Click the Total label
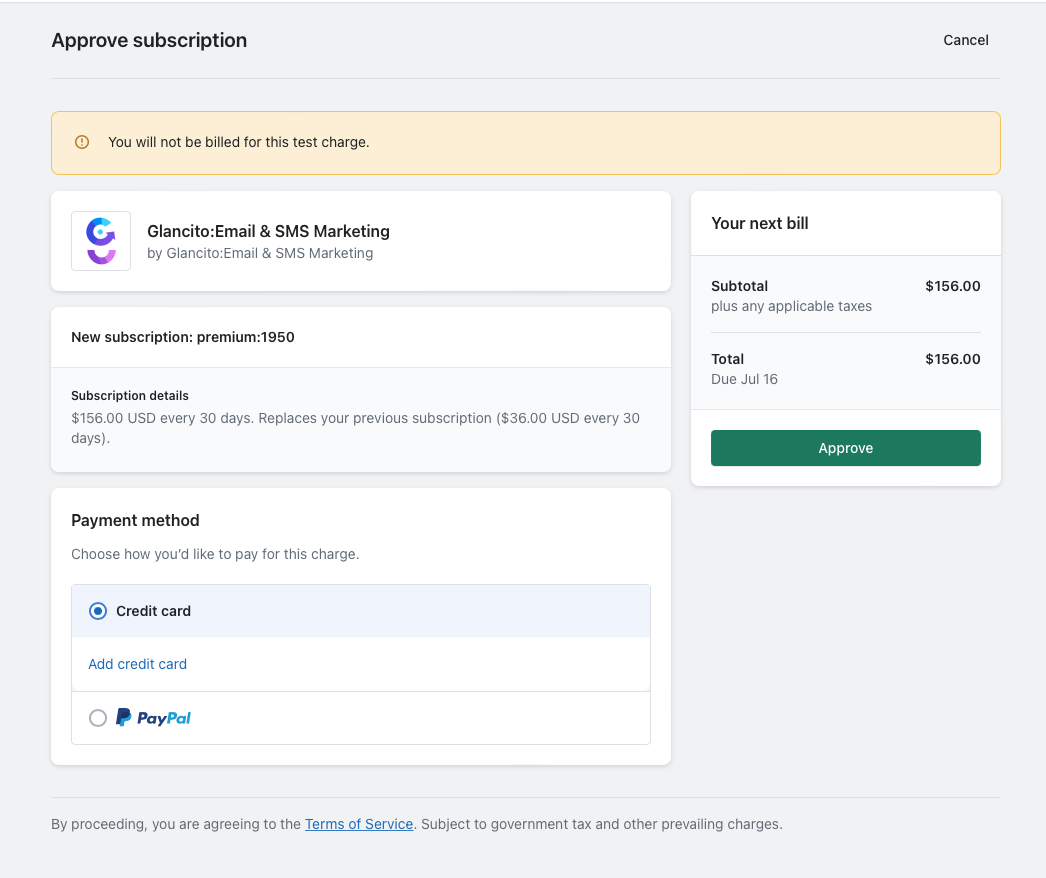 point(727,359)
